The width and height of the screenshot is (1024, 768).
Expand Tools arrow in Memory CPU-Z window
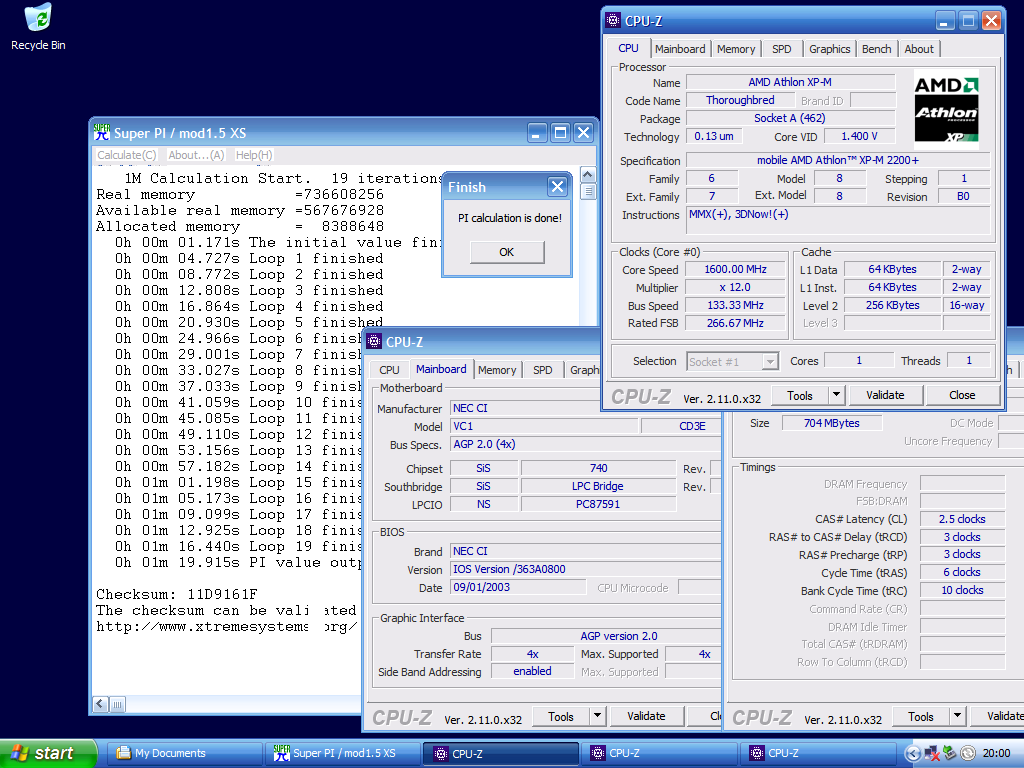click(957, 717)
